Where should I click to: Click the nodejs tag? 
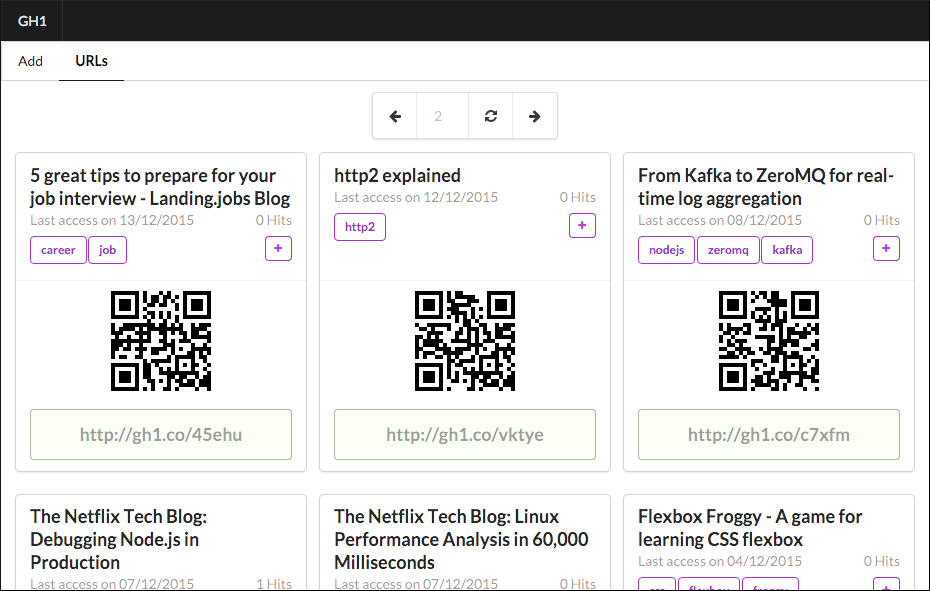click(666, 250)
